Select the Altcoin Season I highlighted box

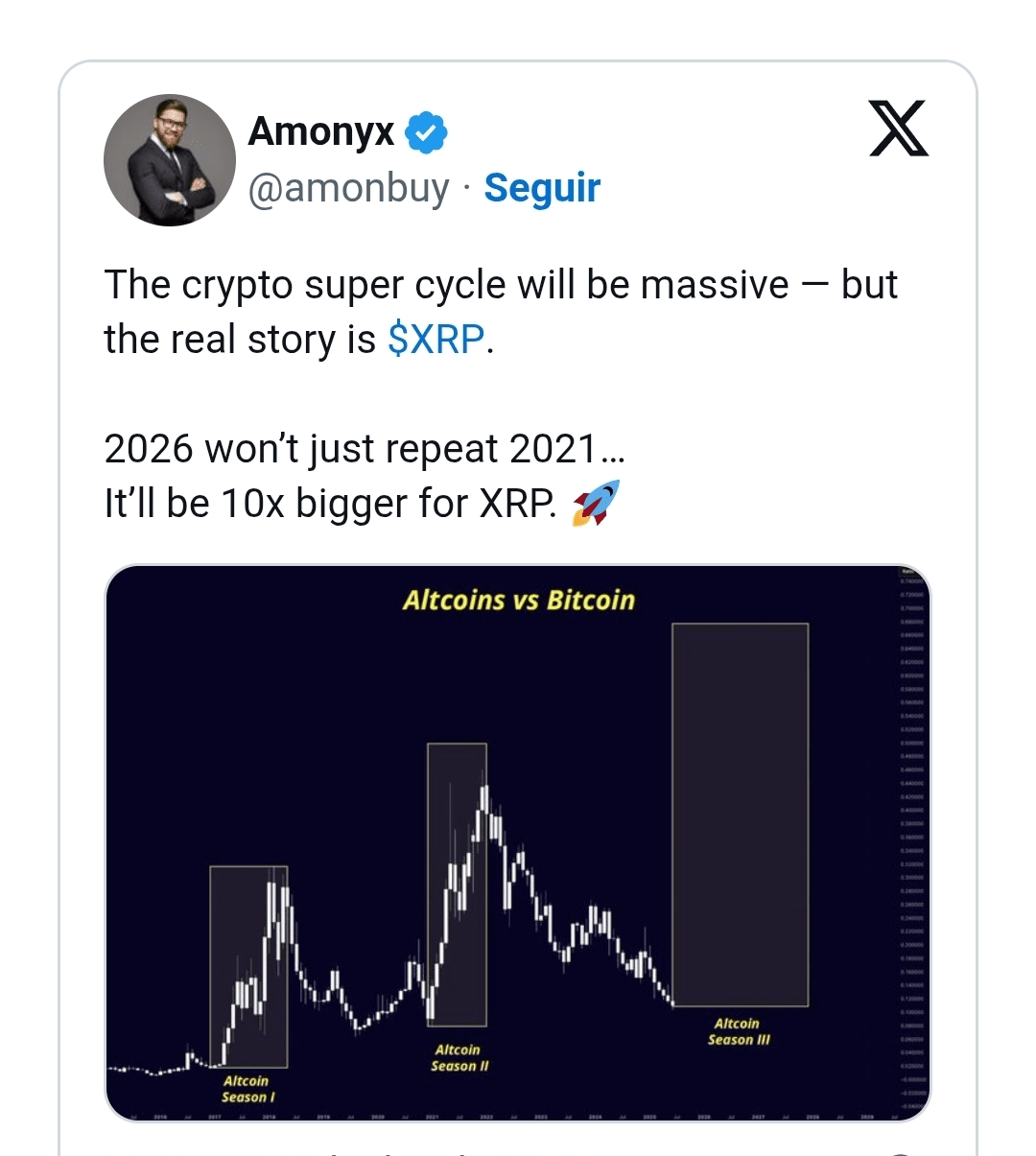(248, 967)
